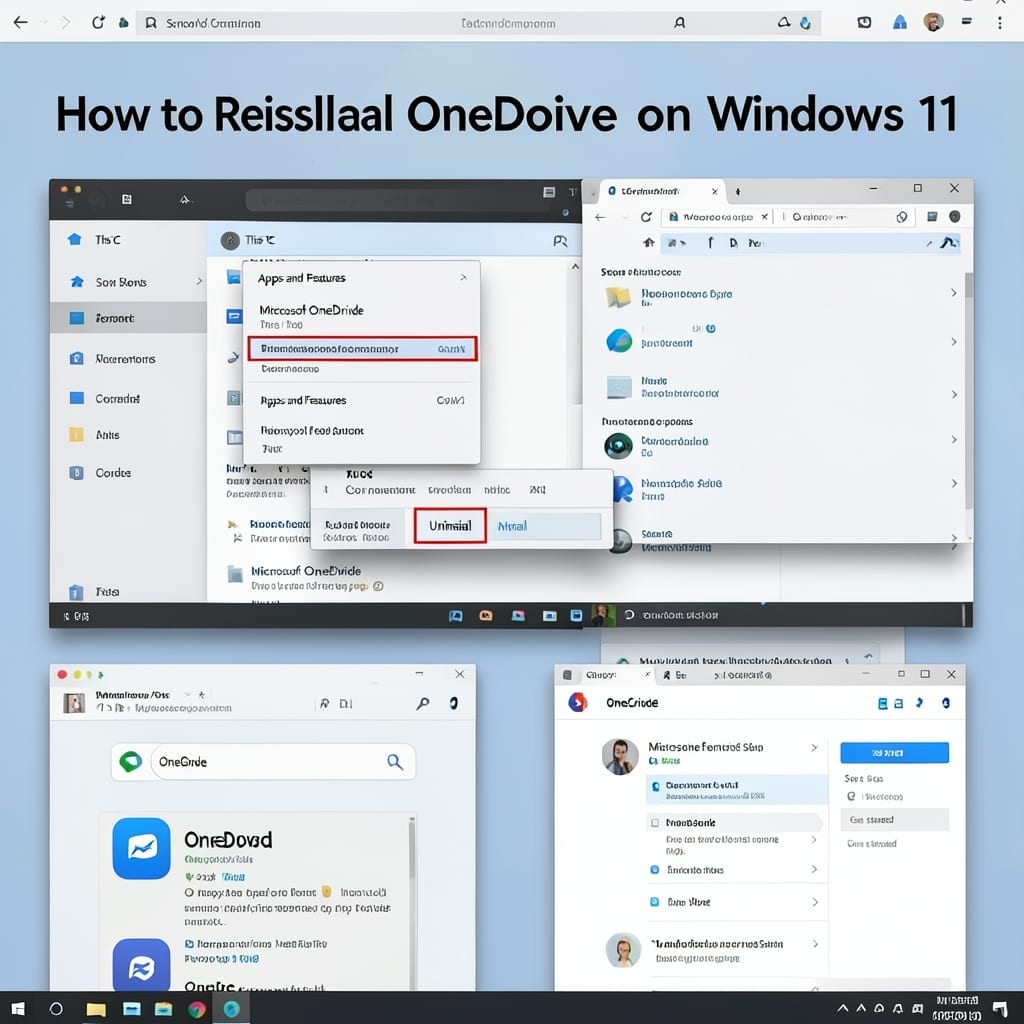Click the scroll-up arrow in the settings list
This screenshot has height=1024, width=1024.
pos(575,266)
